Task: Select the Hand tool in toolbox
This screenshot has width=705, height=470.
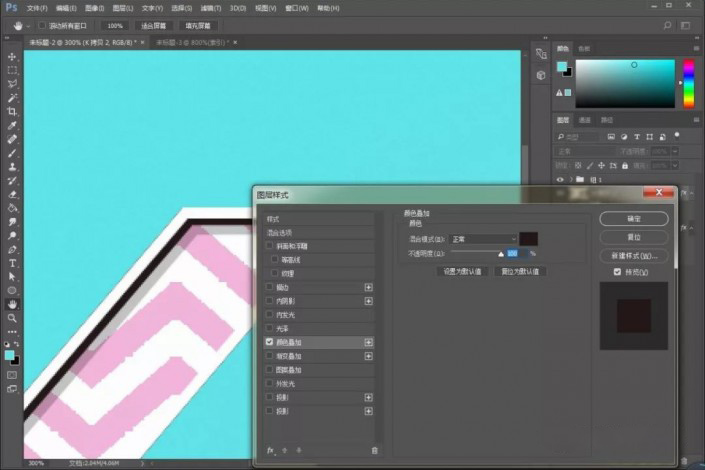Action: [12, 304]
